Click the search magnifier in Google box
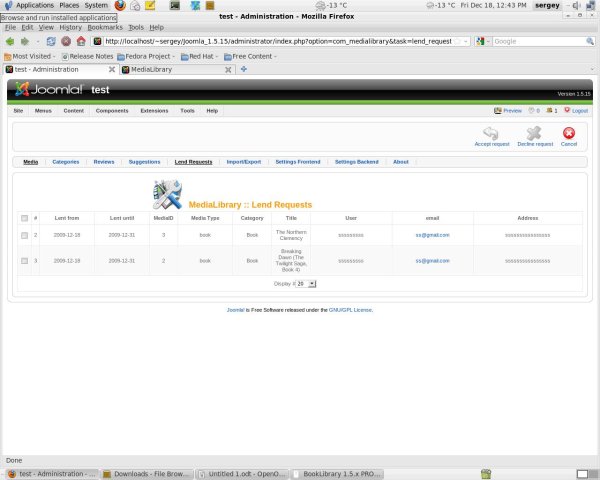Image resolution: width=600 pixels, height=480 pixels. pos(590,41)
